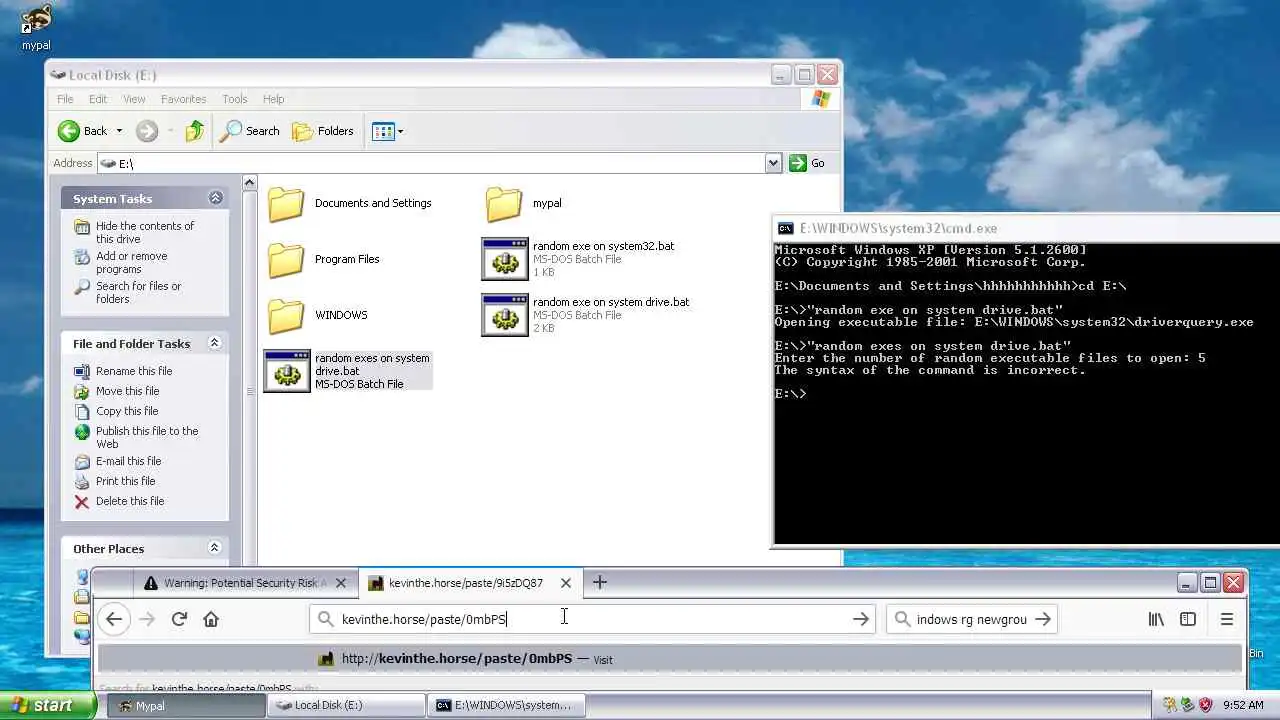Switch to the Mypal taskbar button

185,705
